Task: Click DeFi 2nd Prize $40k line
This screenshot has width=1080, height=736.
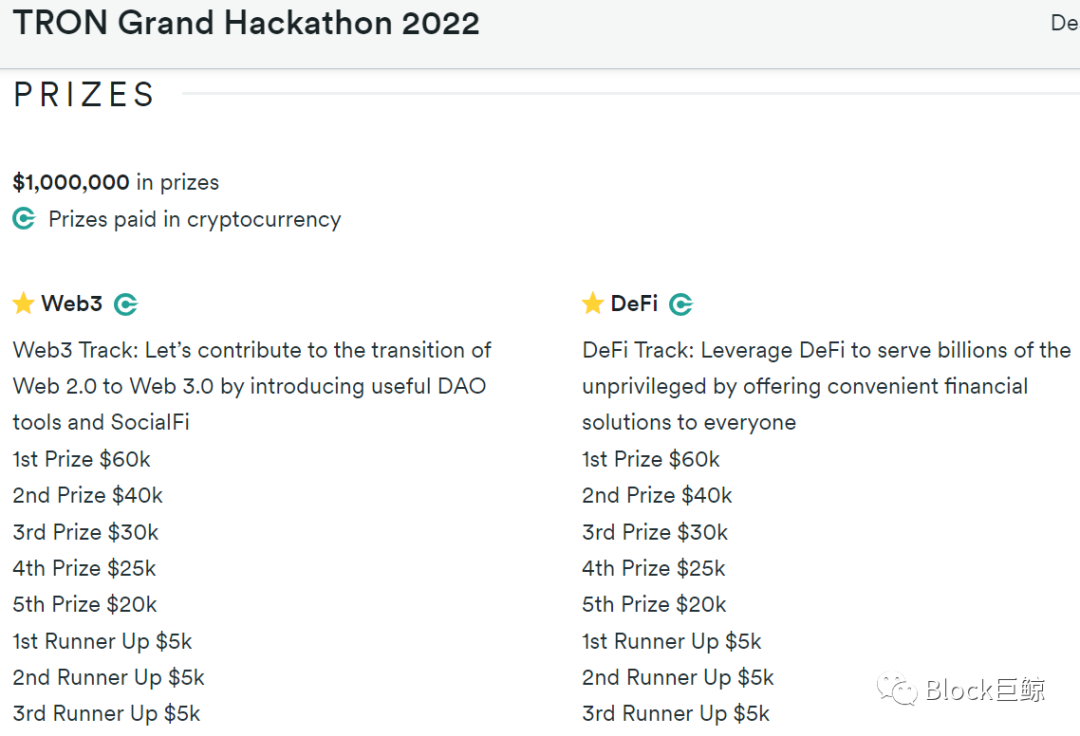Action: tap(657, 496)
